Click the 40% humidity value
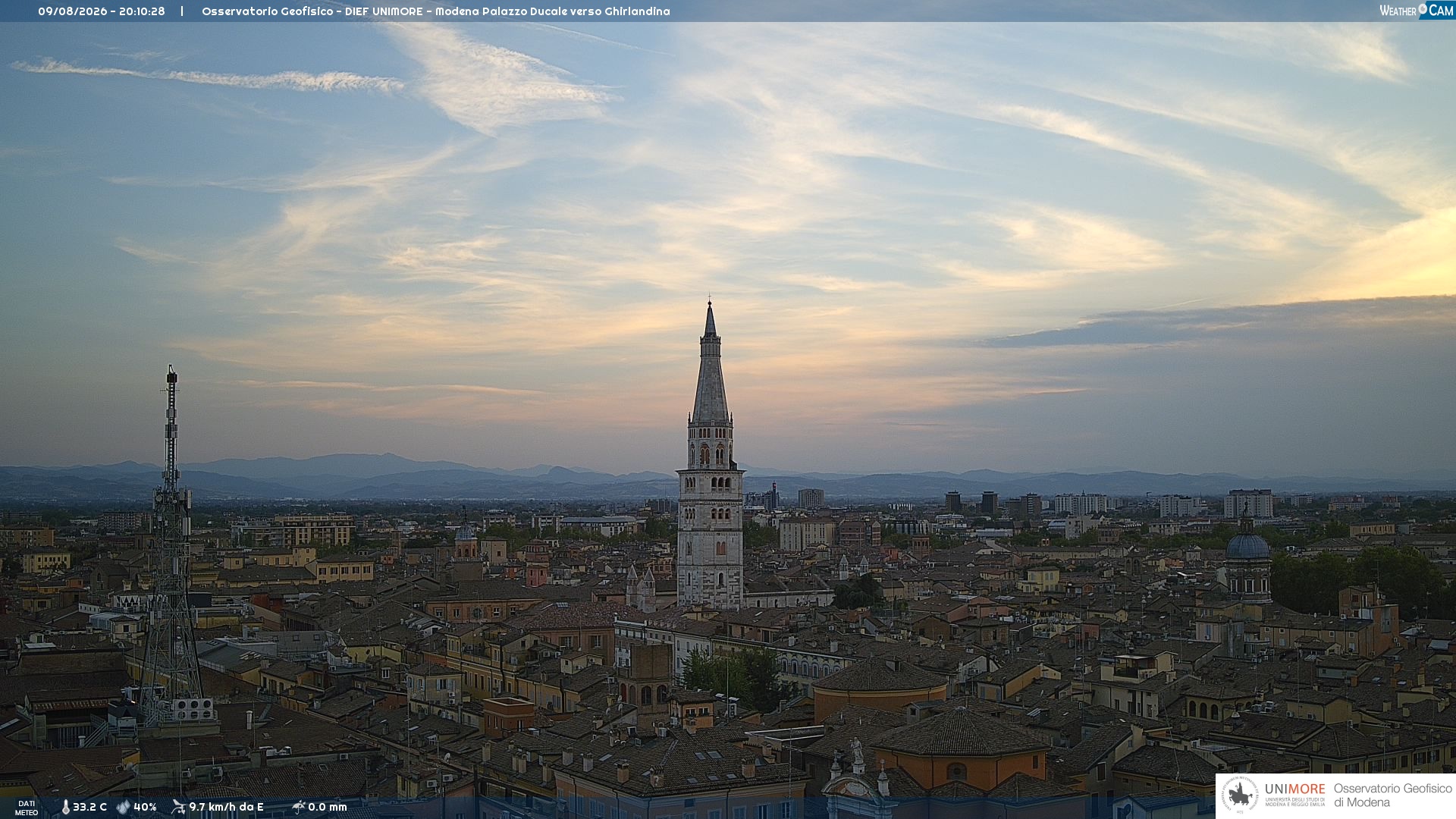This screenshot has height=819, width=1456. (145, 807)
